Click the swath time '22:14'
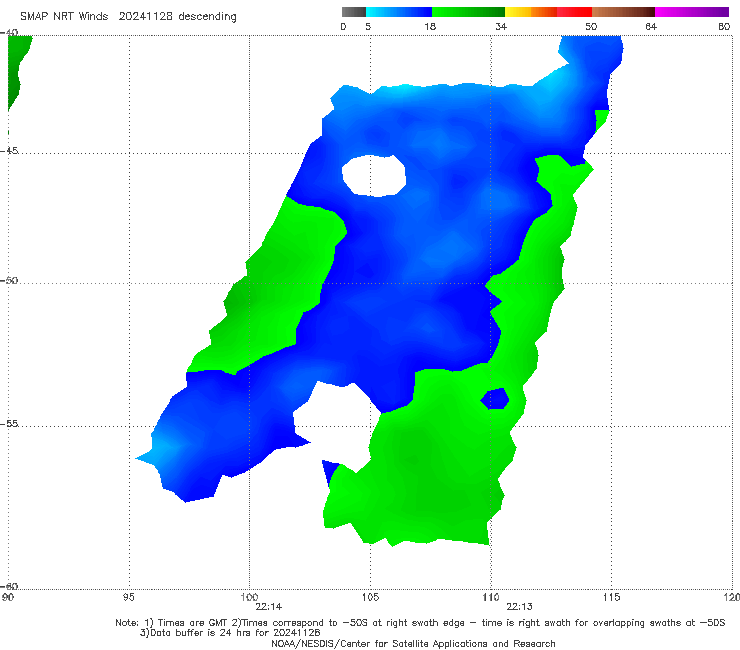 [268, 607]
